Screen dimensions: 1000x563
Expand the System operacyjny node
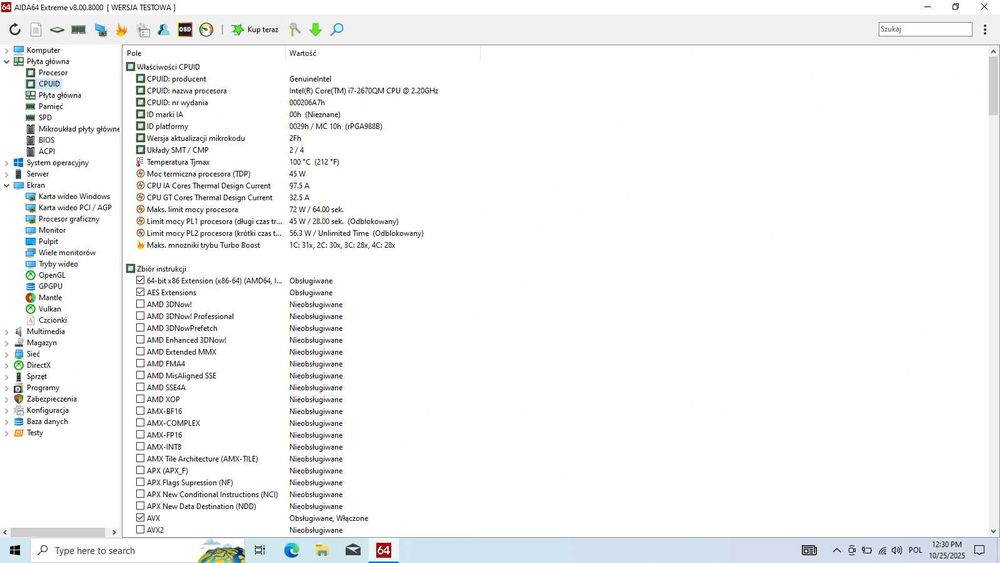pos(6,163)
